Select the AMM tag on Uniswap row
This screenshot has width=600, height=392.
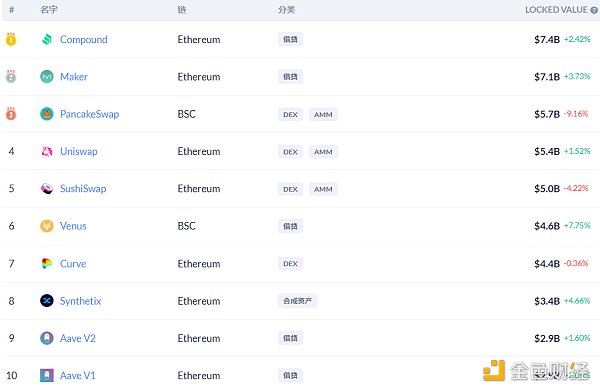[323, 152]
